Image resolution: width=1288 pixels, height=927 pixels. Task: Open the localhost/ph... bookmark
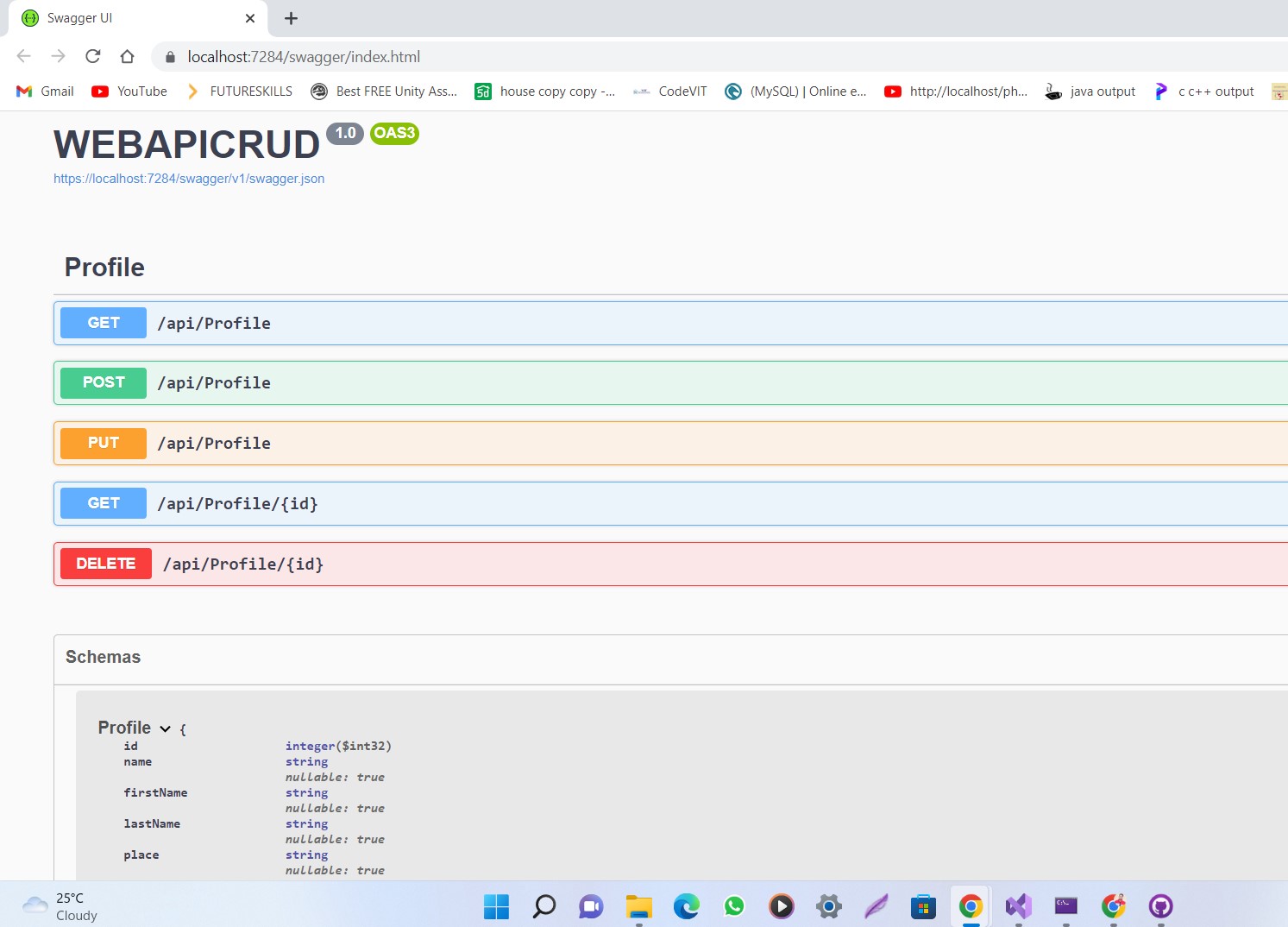(x=956, y=91)
